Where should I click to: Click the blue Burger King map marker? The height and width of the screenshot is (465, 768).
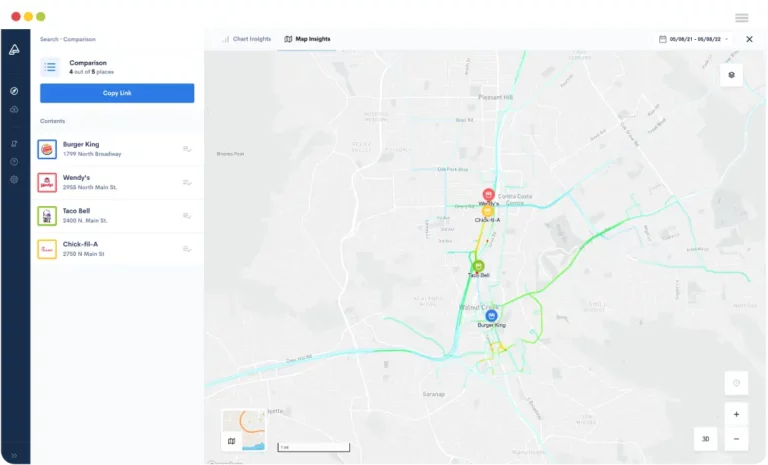(x=491, y=316)
